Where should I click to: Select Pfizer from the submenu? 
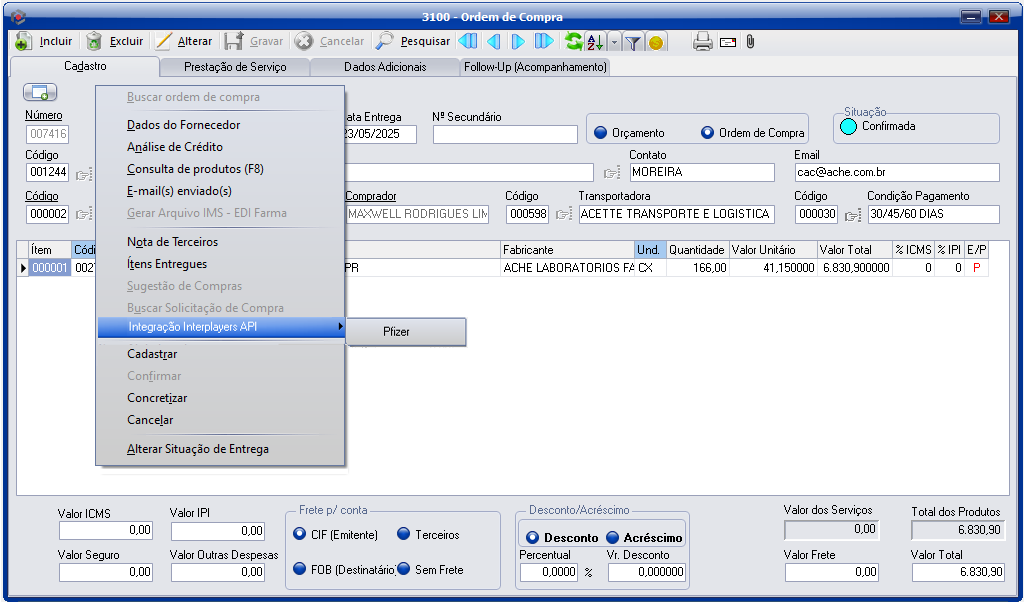point(397,332)
